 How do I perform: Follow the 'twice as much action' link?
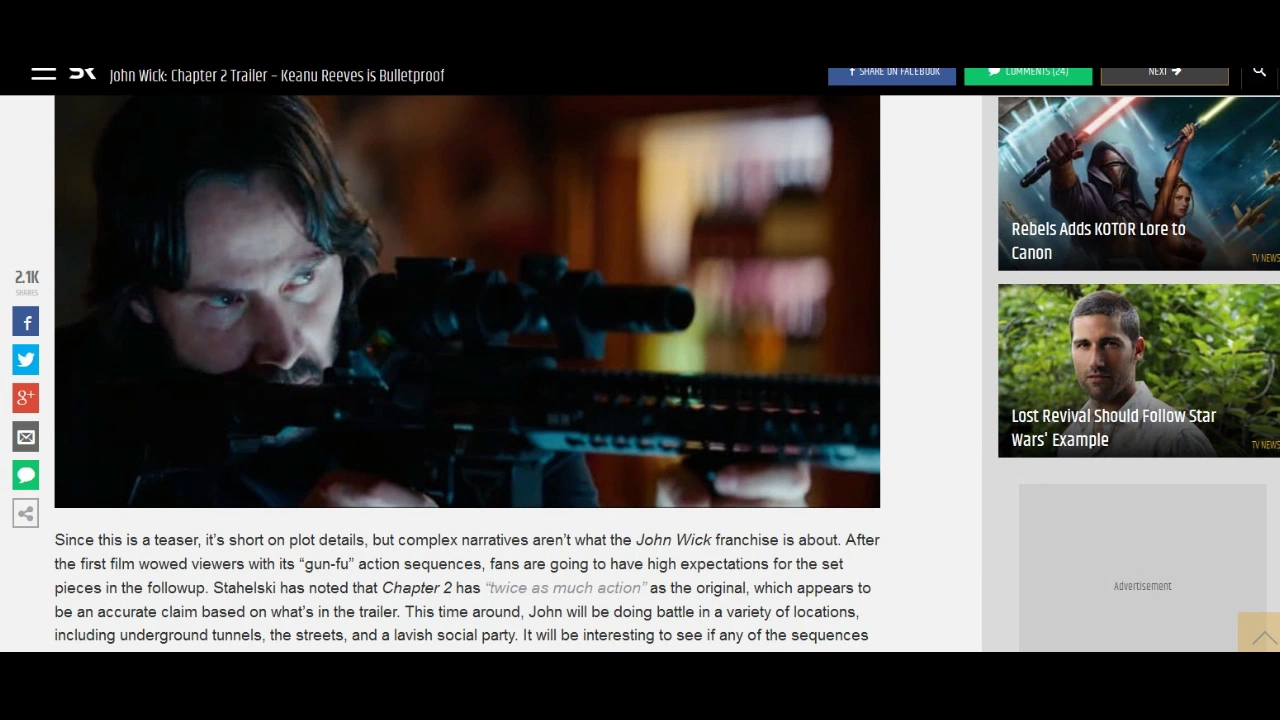[566, 588]
